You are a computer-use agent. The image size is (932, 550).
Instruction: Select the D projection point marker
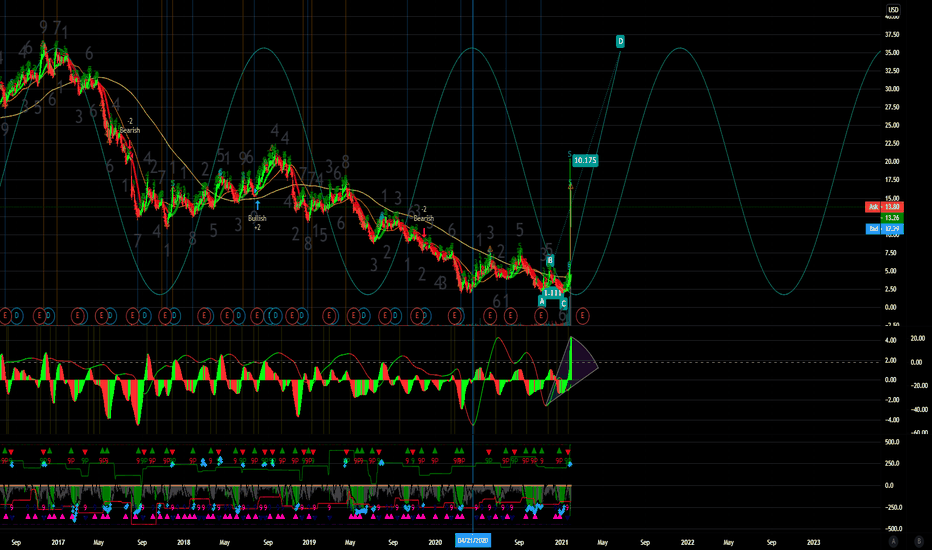click(620, 41)
